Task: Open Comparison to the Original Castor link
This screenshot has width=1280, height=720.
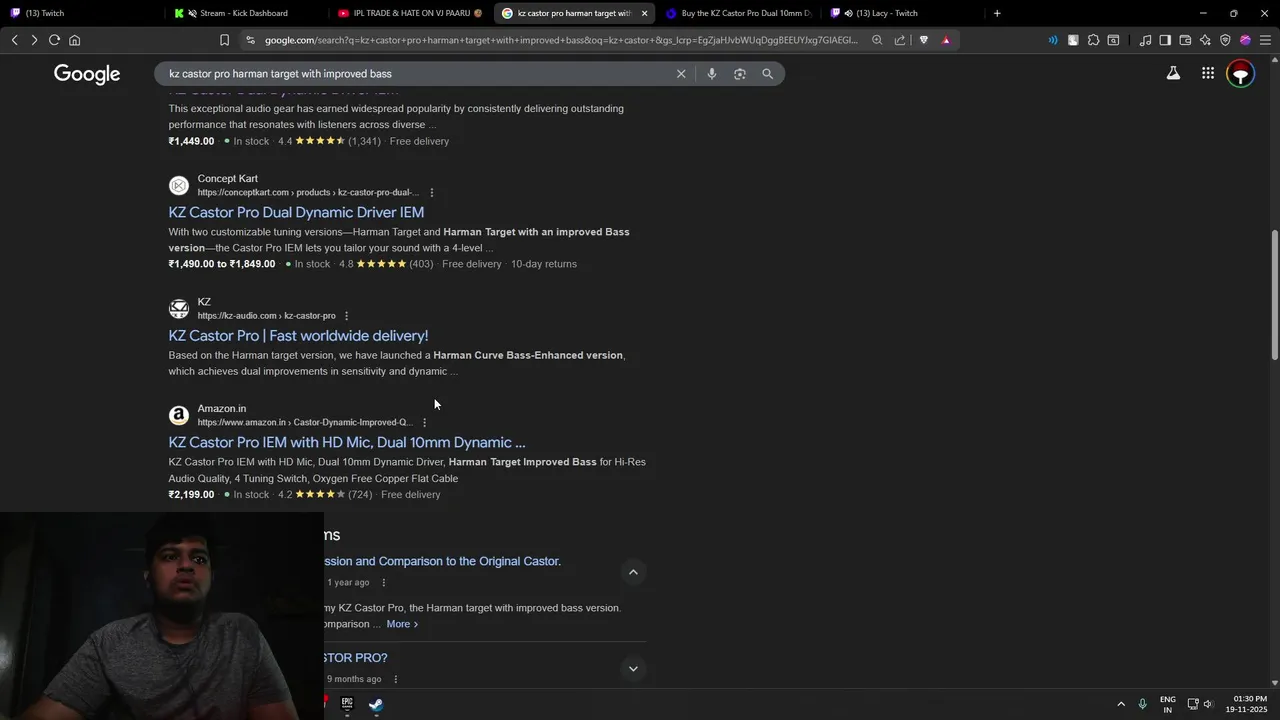Action: click(x=442, y=561)
